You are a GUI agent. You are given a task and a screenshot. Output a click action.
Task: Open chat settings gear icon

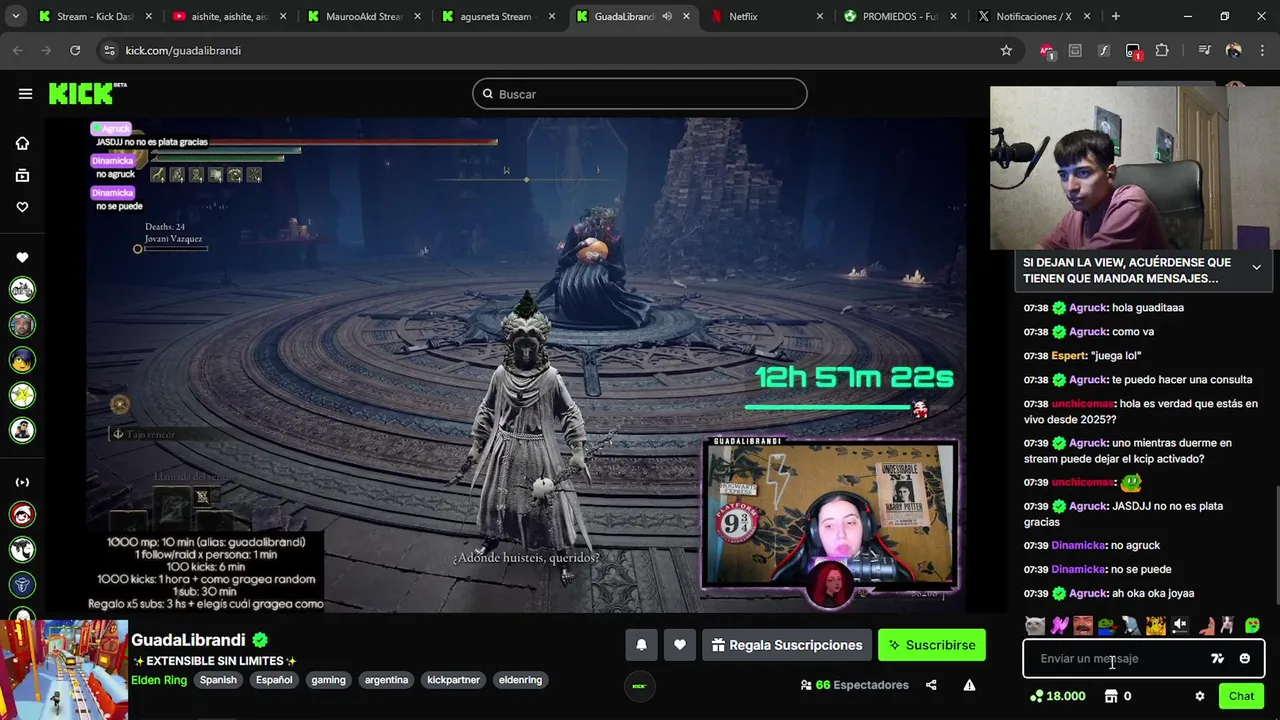(1199, 696)
